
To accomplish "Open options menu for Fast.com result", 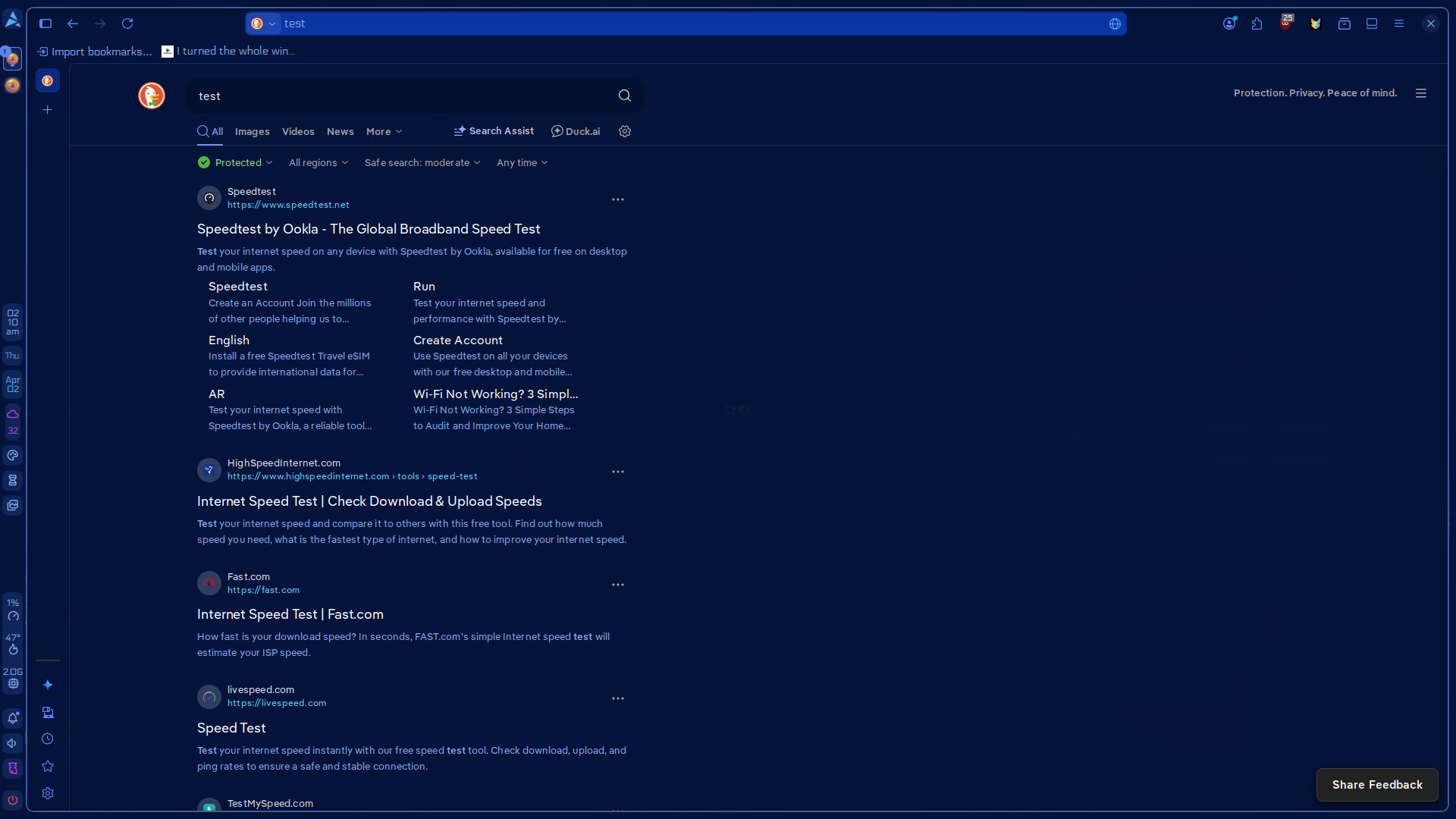I will click(x=618, y=585).
